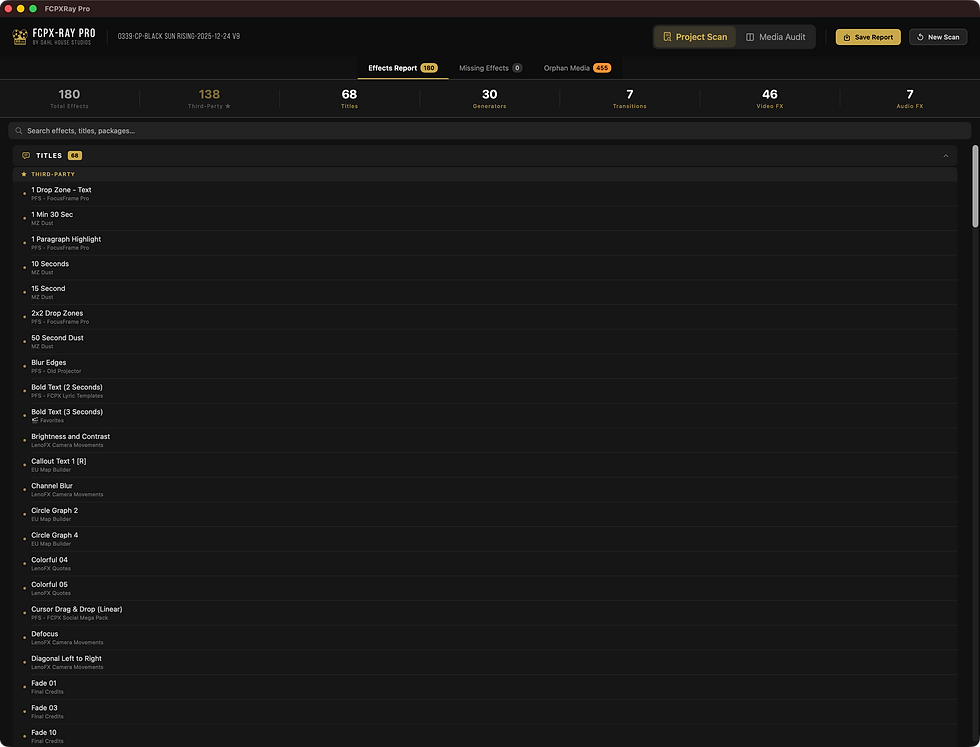Click the 455 badge on Orphan Media
Screen dimensions: 980x747
coord(602,68)
